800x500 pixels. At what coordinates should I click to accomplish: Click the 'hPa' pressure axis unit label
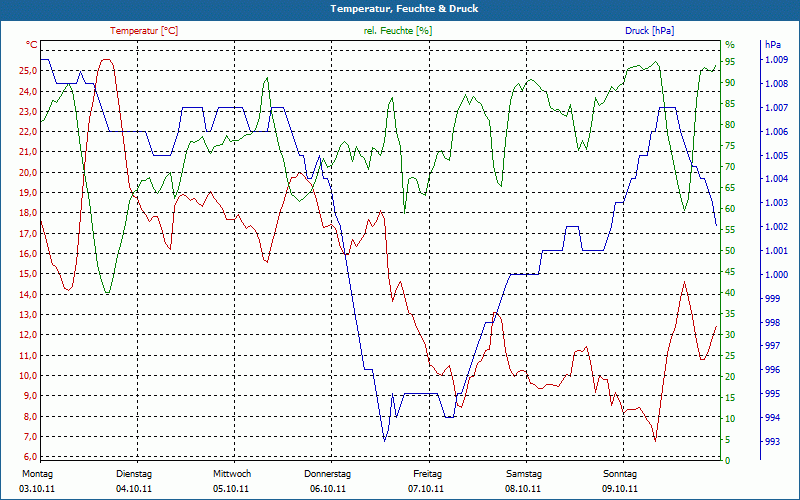[x=773, y=45]
